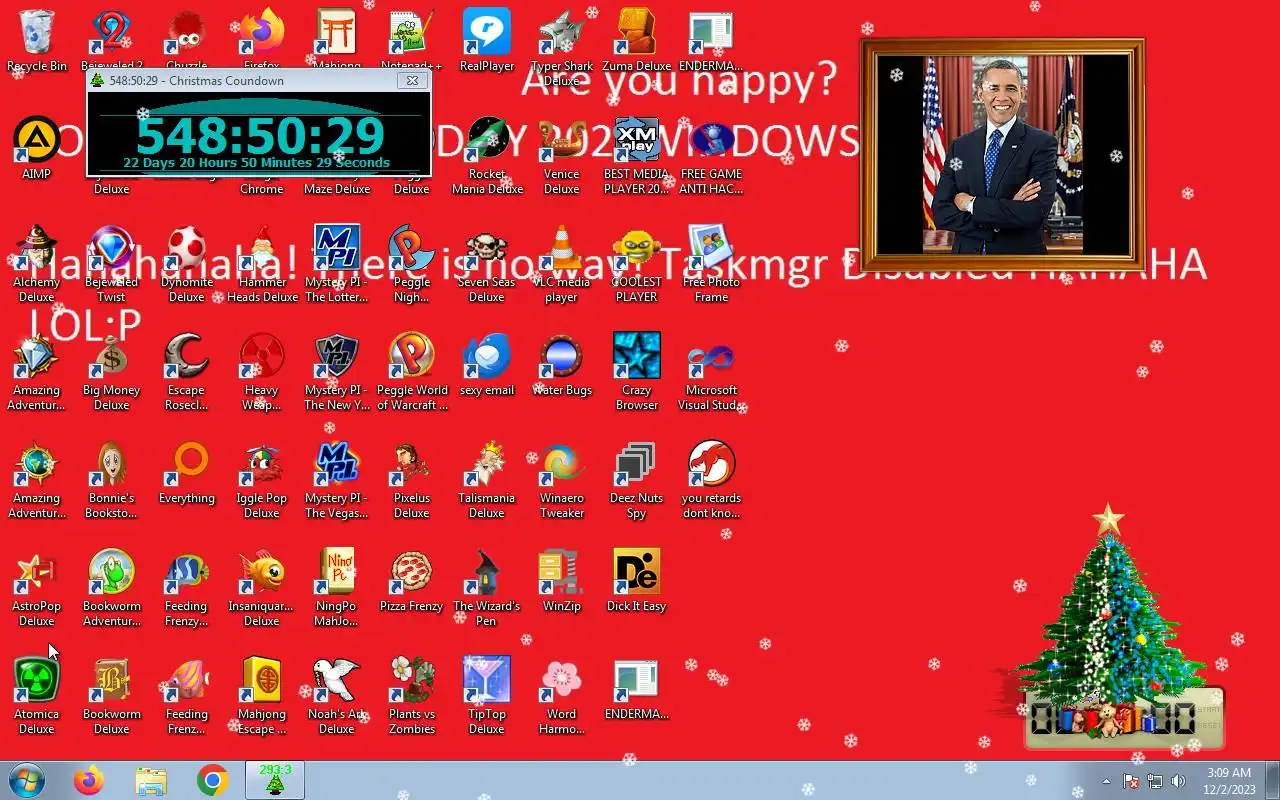Click the Pizza Frenzy icon
This screenshot has width=1280, height=800.
point(412,580)
